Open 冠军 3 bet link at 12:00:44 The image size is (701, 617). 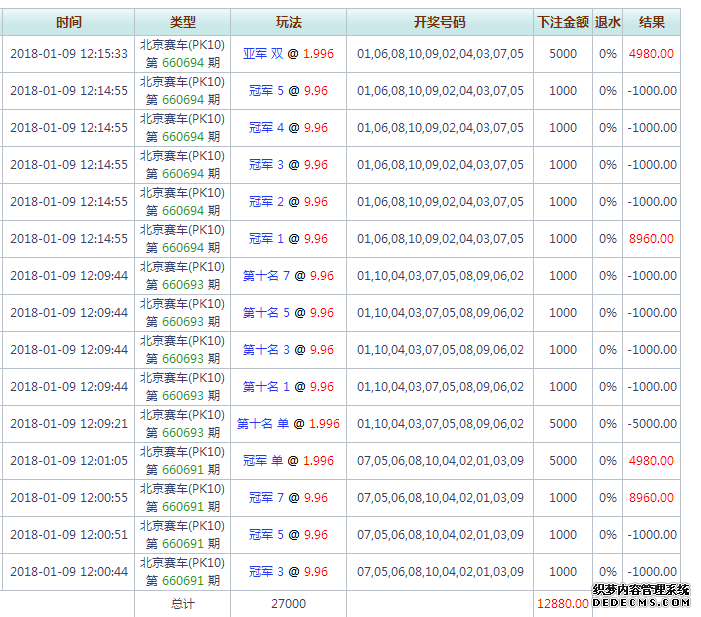click(x=288, y=572)
